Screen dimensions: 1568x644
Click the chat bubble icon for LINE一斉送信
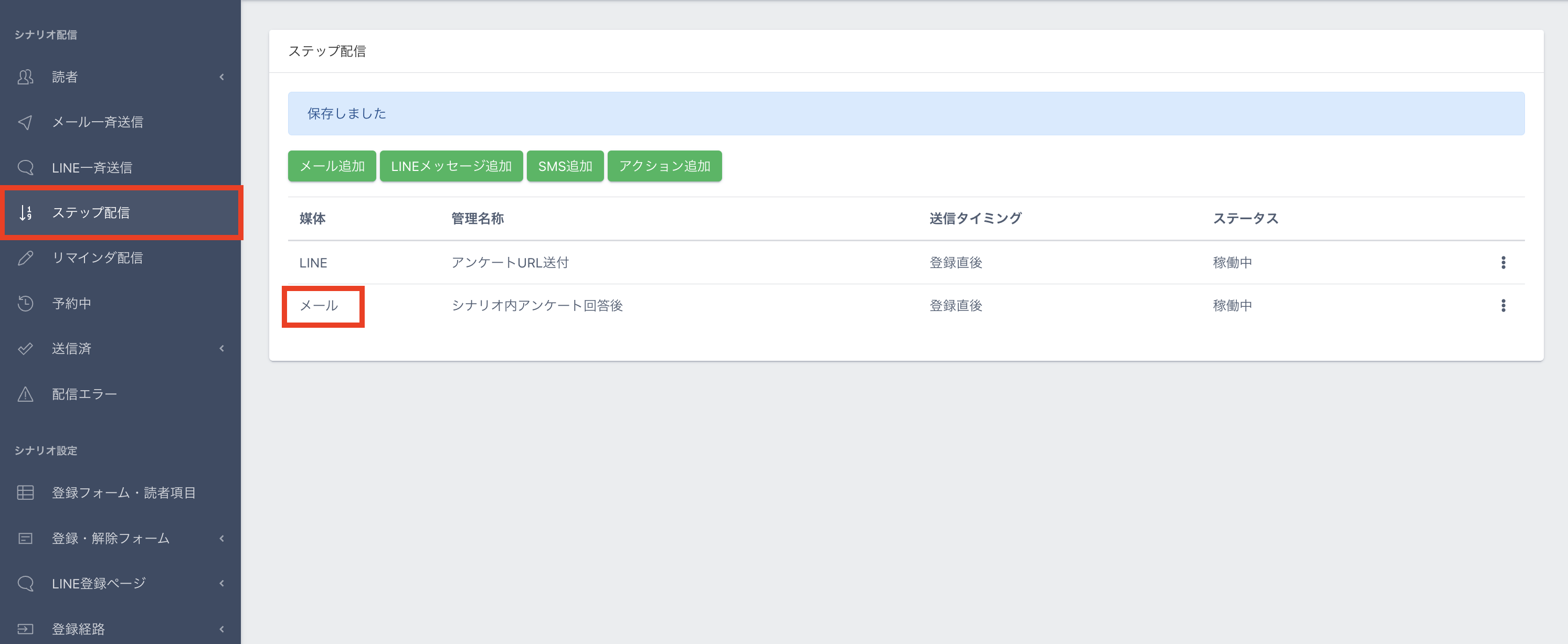pyautogui.click(x=26, y=167)
